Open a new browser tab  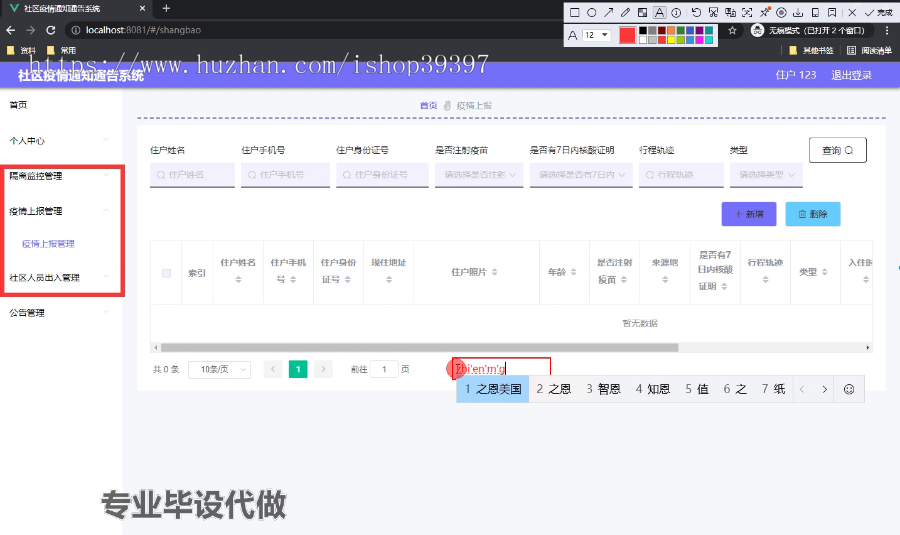coord(166,8)
